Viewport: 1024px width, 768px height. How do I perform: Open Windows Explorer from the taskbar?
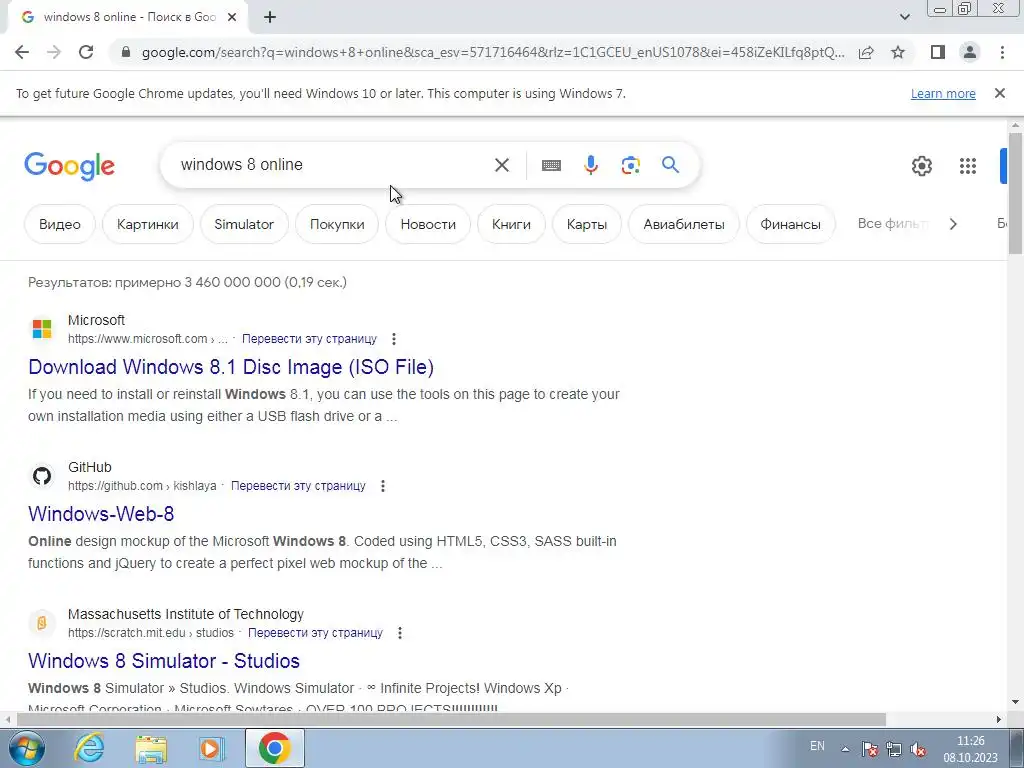(x=151, y=748)
